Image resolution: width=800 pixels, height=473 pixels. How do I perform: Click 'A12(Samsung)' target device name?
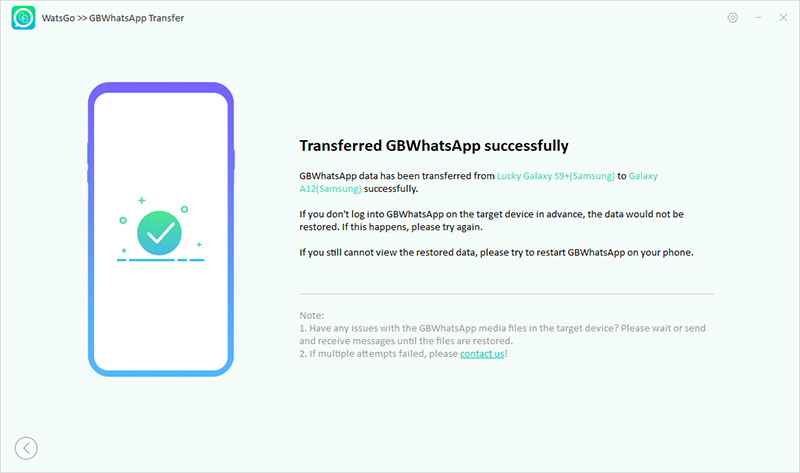[x=330, y=189]
